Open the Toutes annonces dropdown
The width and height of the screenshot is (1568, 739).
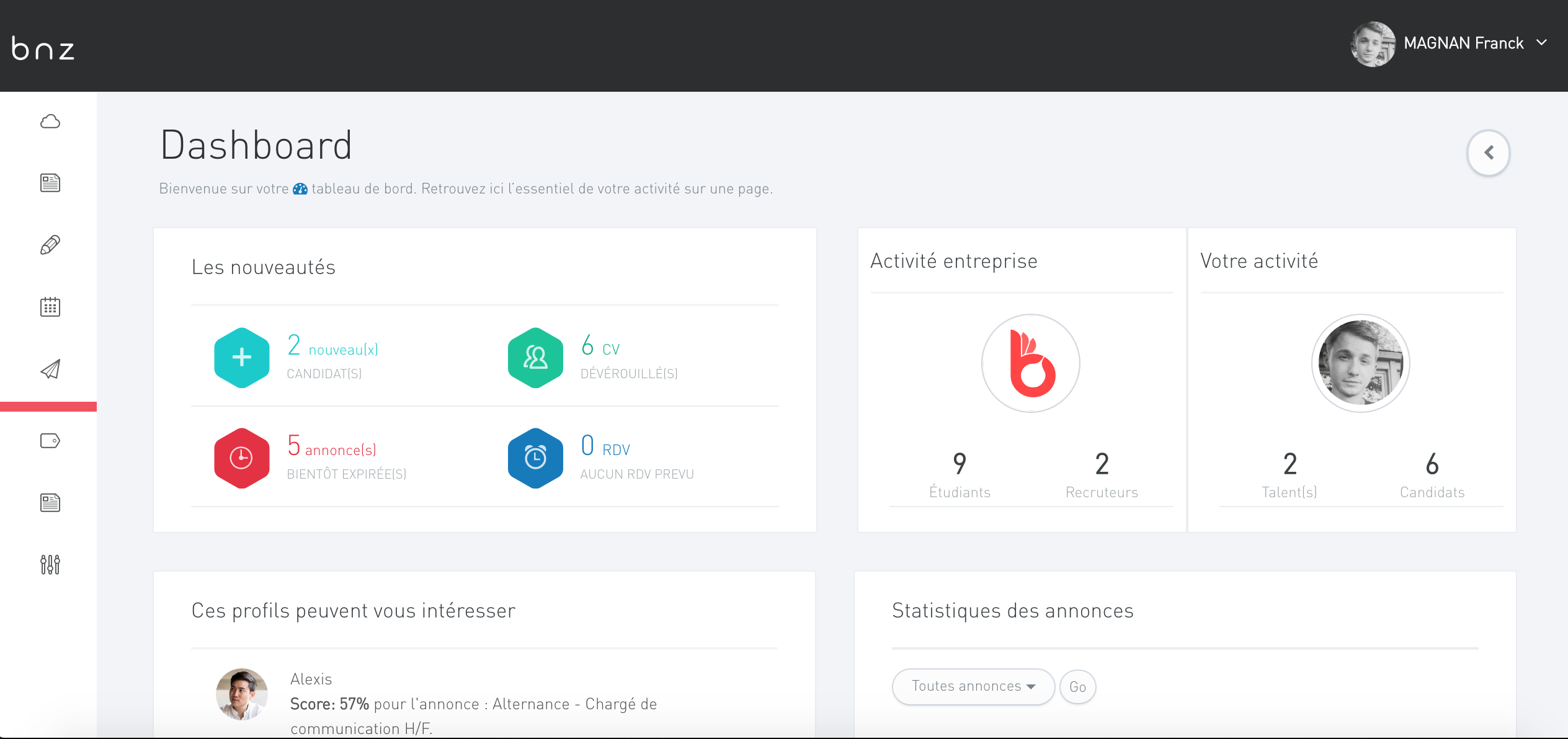(973, 686)
